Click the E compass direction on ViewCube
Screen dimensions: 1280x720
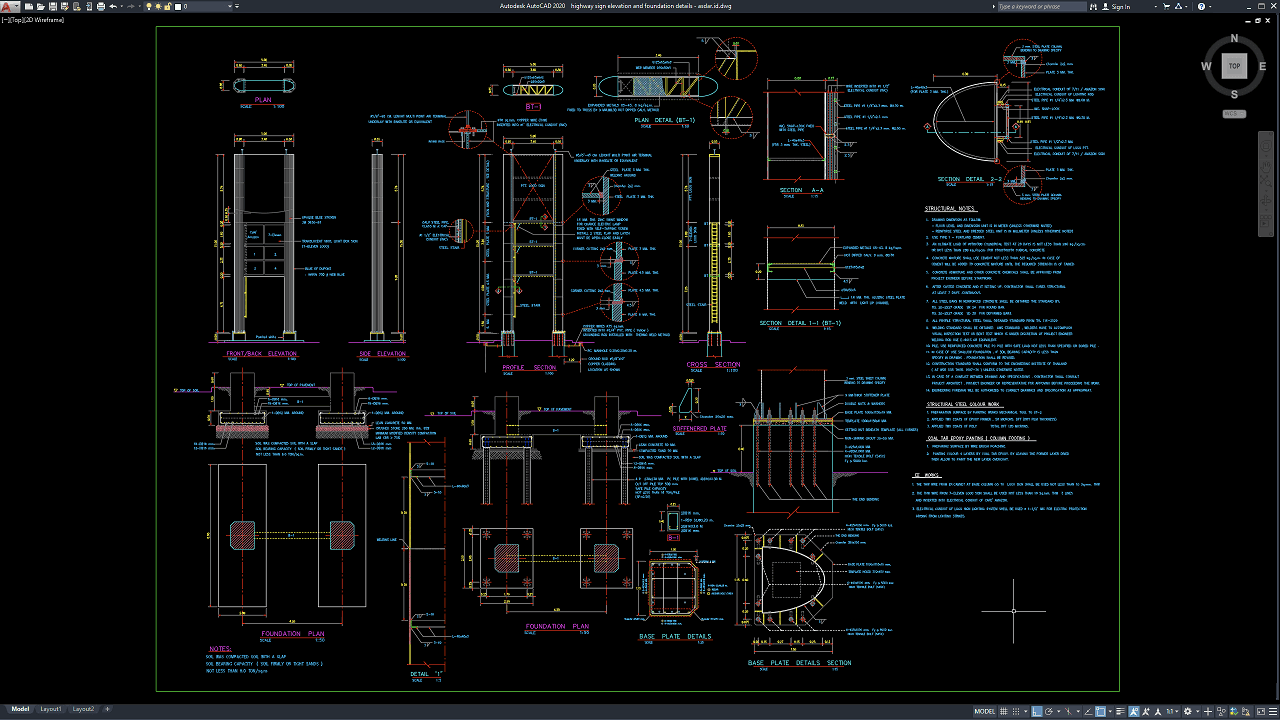click(1261, 66)
